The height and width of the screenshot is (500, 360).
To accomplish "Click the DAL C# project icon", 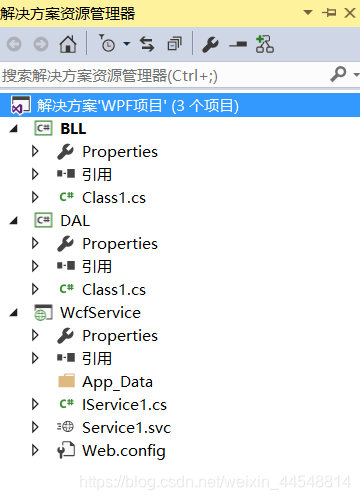I will click(x=43, y=220).
